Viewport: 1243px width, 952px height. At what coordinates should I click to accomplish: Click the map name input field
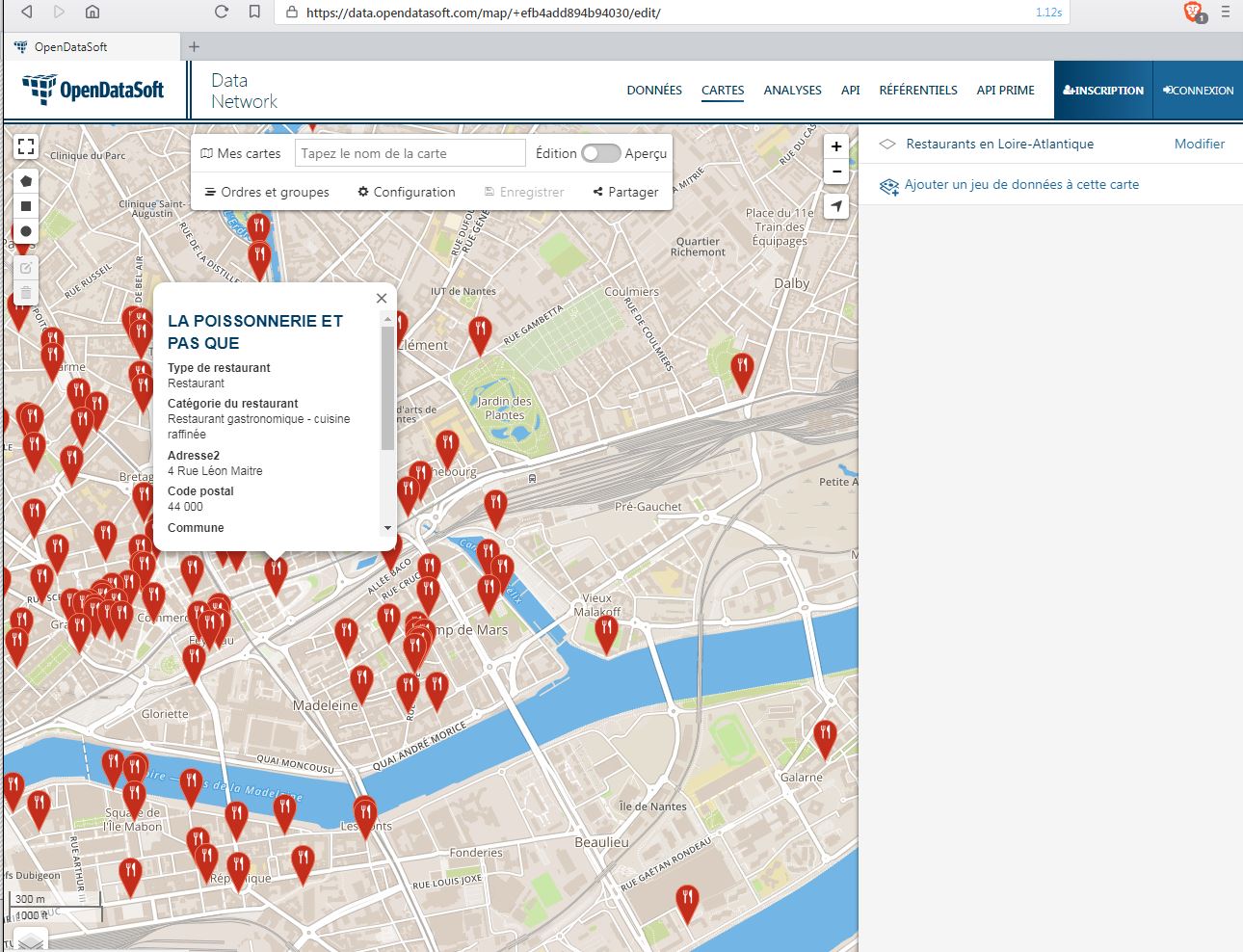click(410, 153)
